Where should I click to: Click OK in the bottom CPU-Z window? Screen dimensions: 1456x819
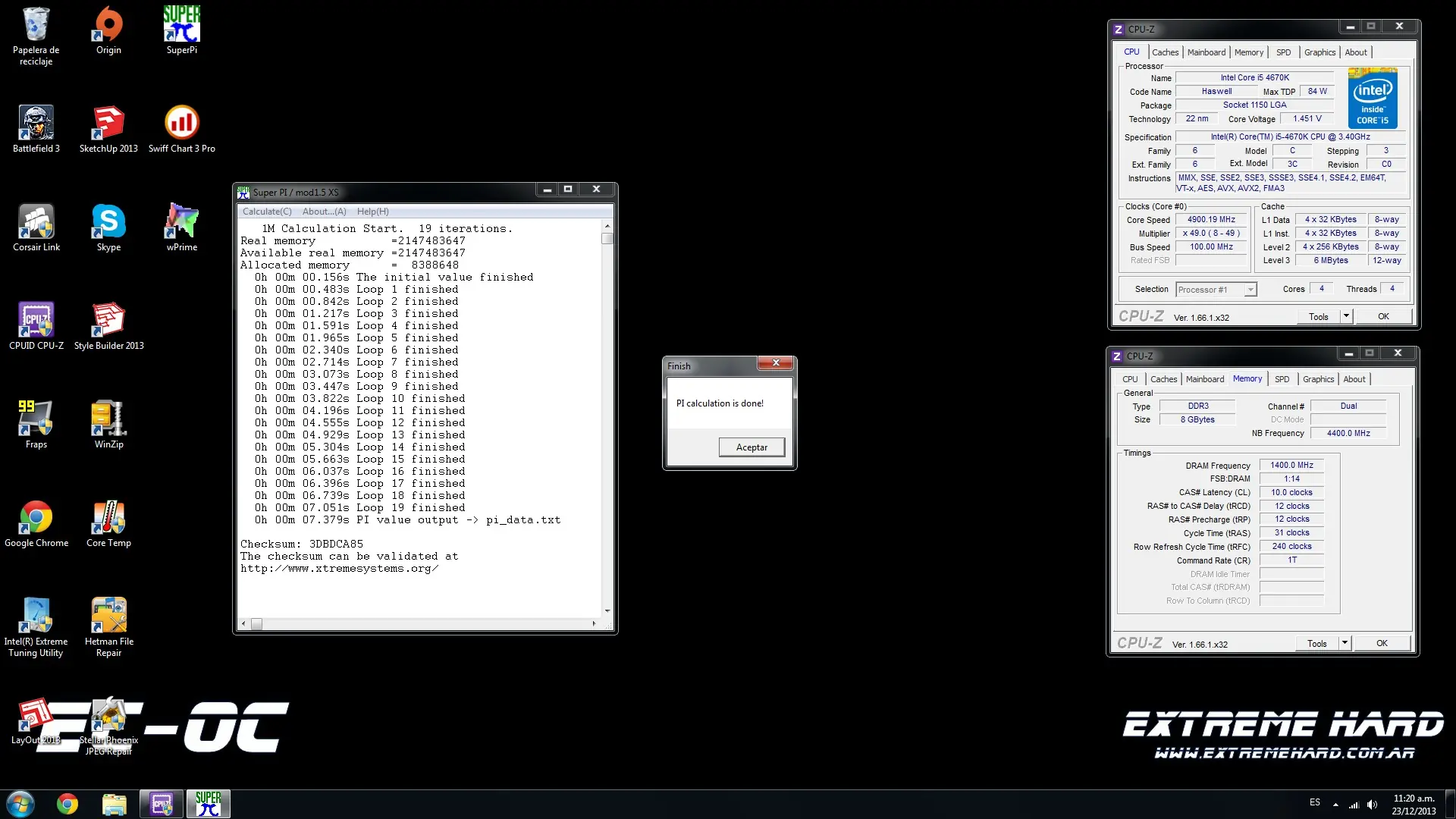click(1382, 644)
